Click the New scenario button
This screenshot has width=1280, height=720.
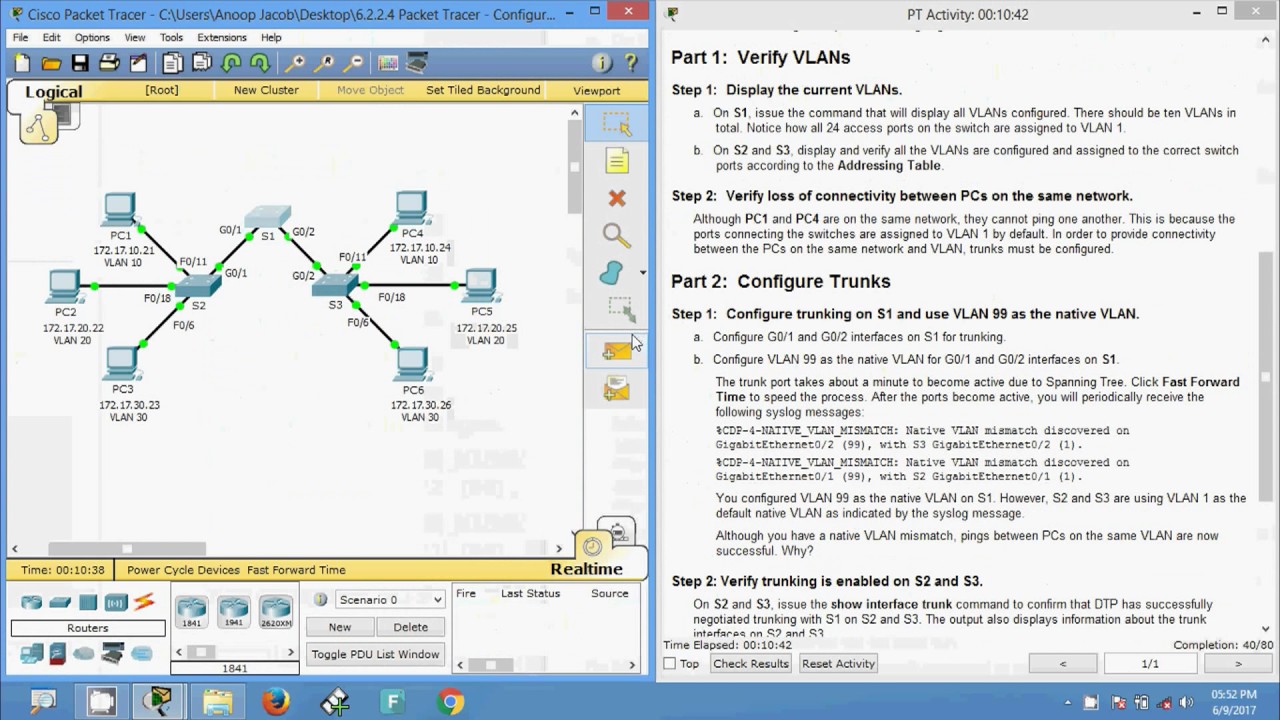340,627
